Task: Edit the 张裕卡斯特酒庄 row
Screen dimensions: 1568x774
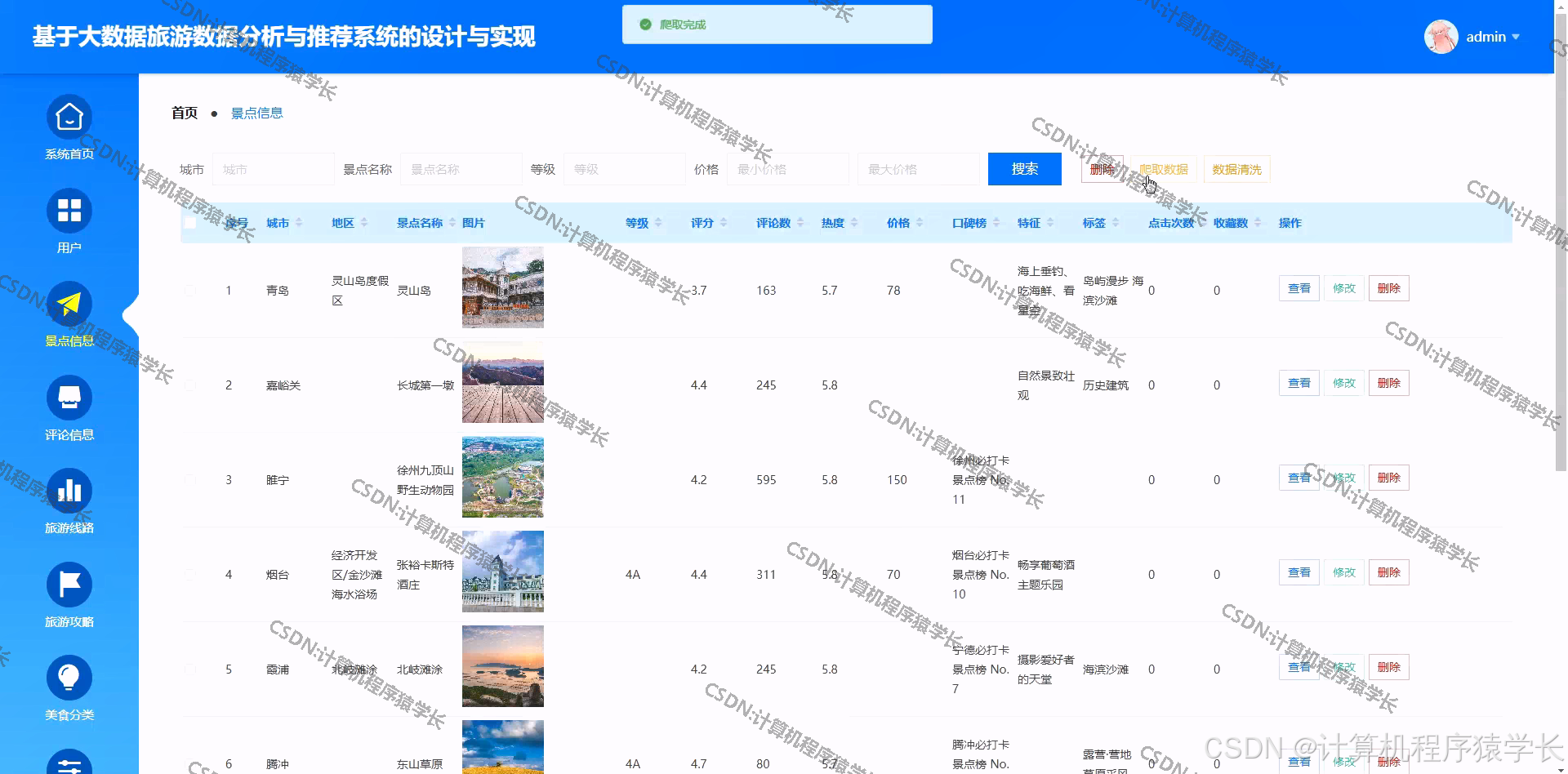Action: pos(1343,572)
